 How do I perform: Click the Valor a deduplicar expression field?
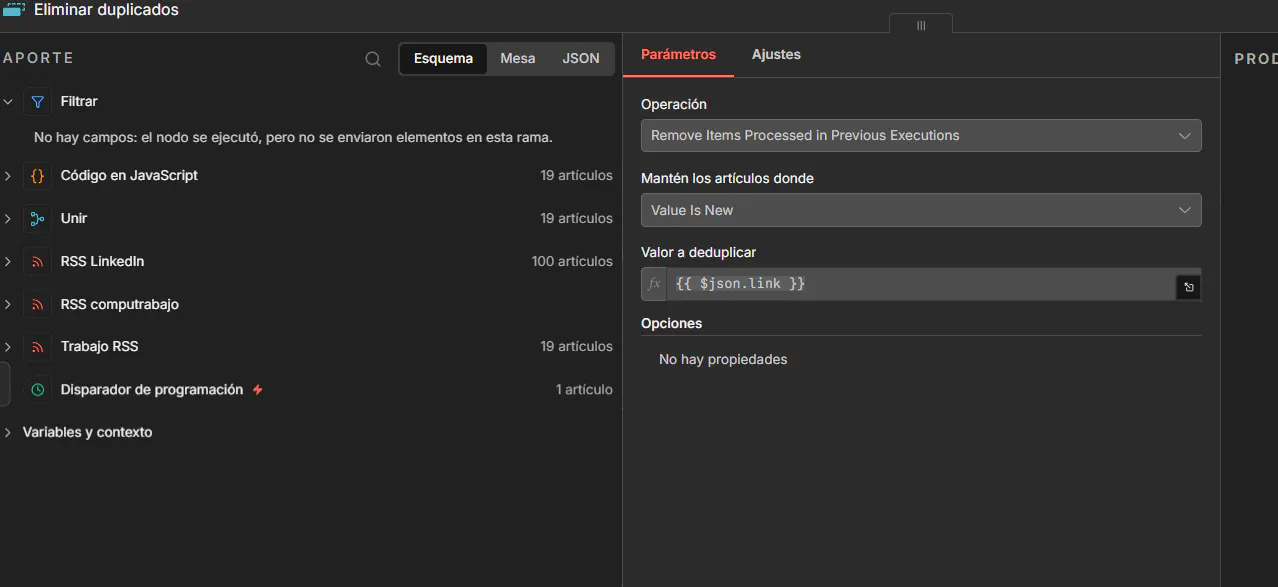[921, 284]
